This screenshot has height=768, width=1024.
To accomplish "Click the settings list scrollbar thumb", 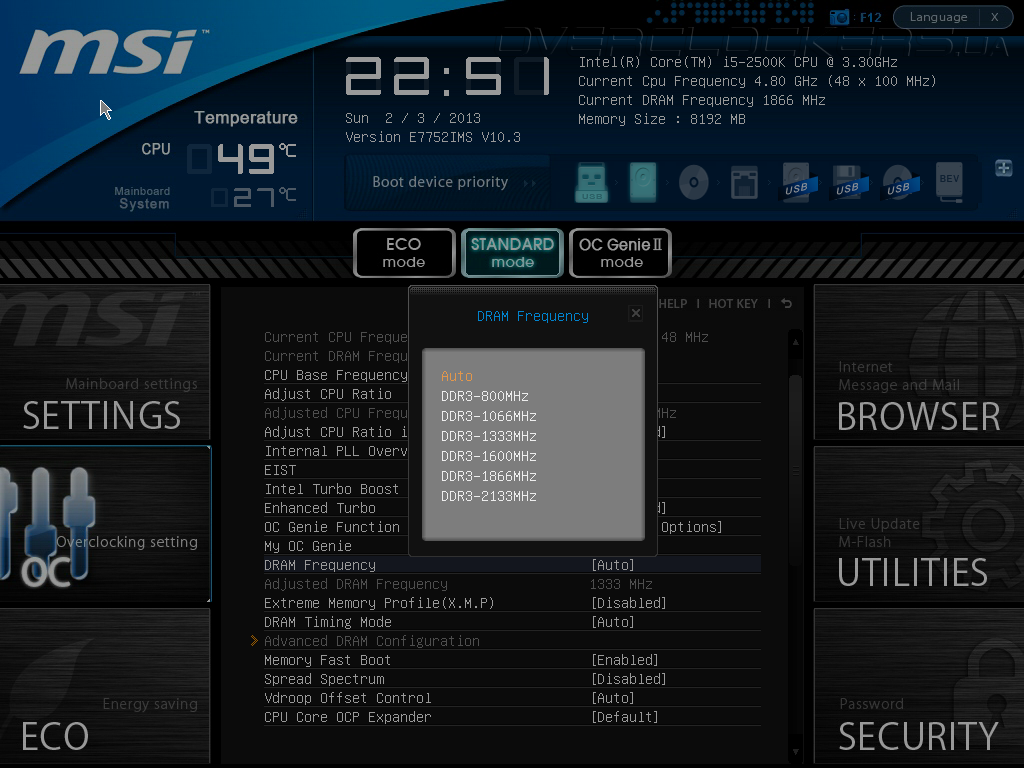I will click(x=795, y=470).
